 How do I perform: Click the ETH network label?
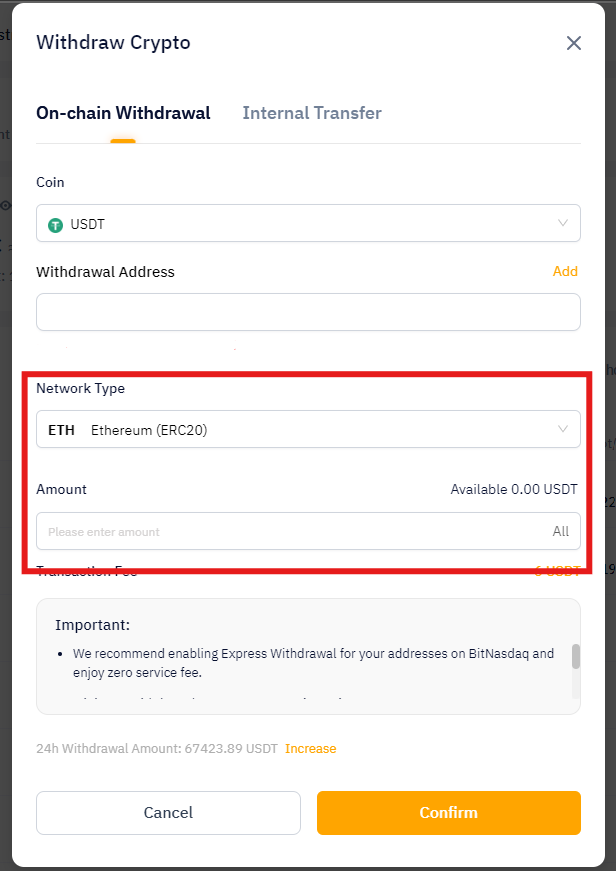61,430
